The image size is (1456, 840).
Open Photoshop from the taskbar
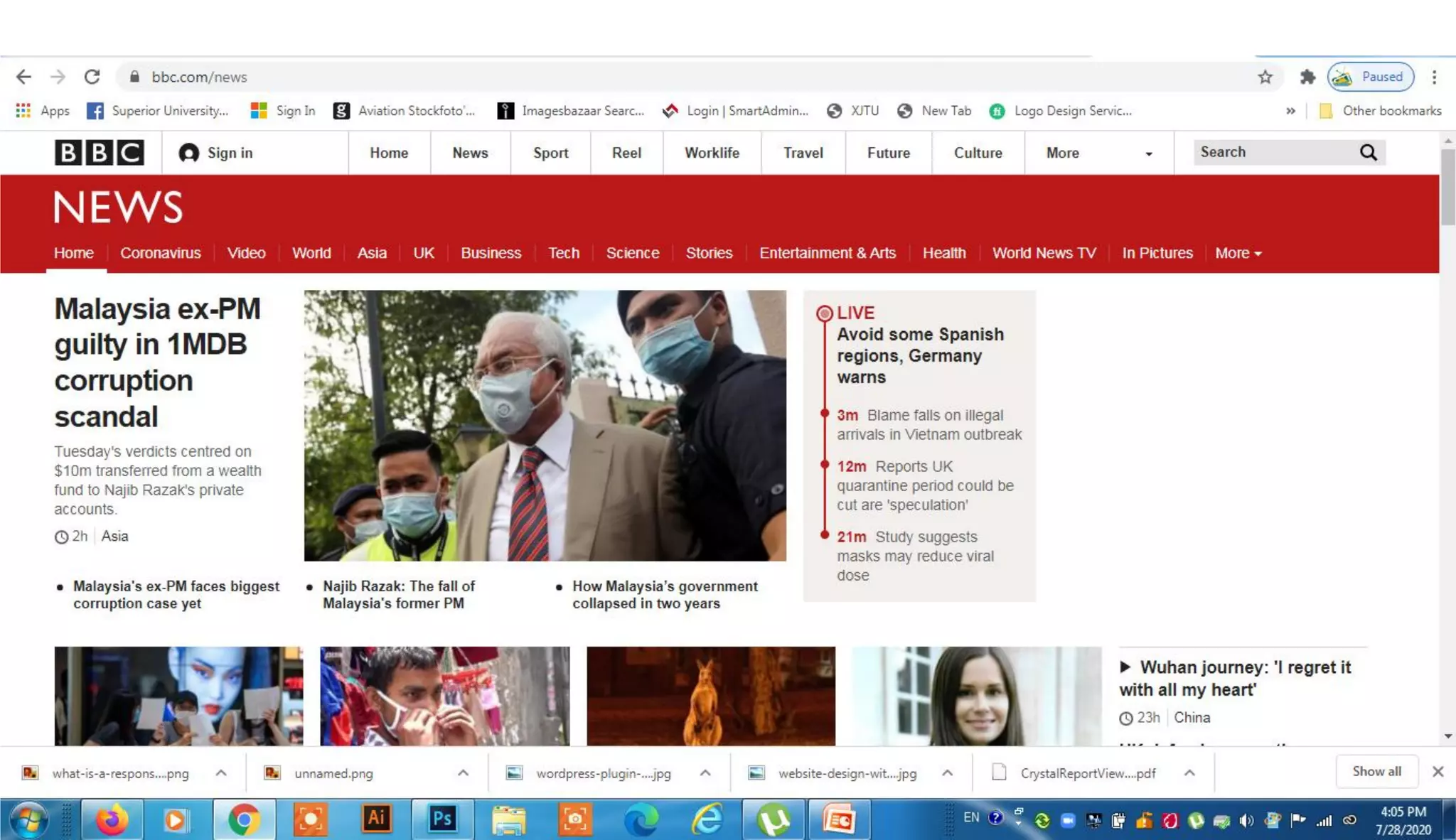[x=441, y=819]
